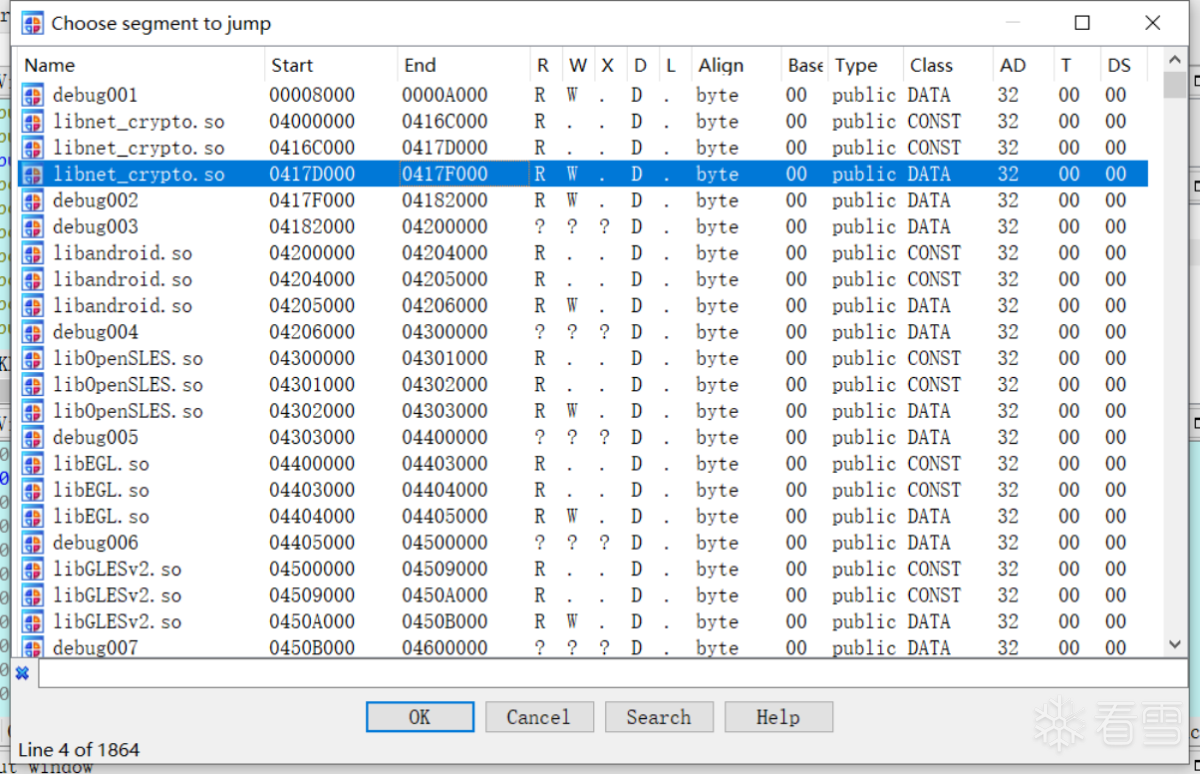Click the Cancel button
1200x774 pixels.
point(539,717)
